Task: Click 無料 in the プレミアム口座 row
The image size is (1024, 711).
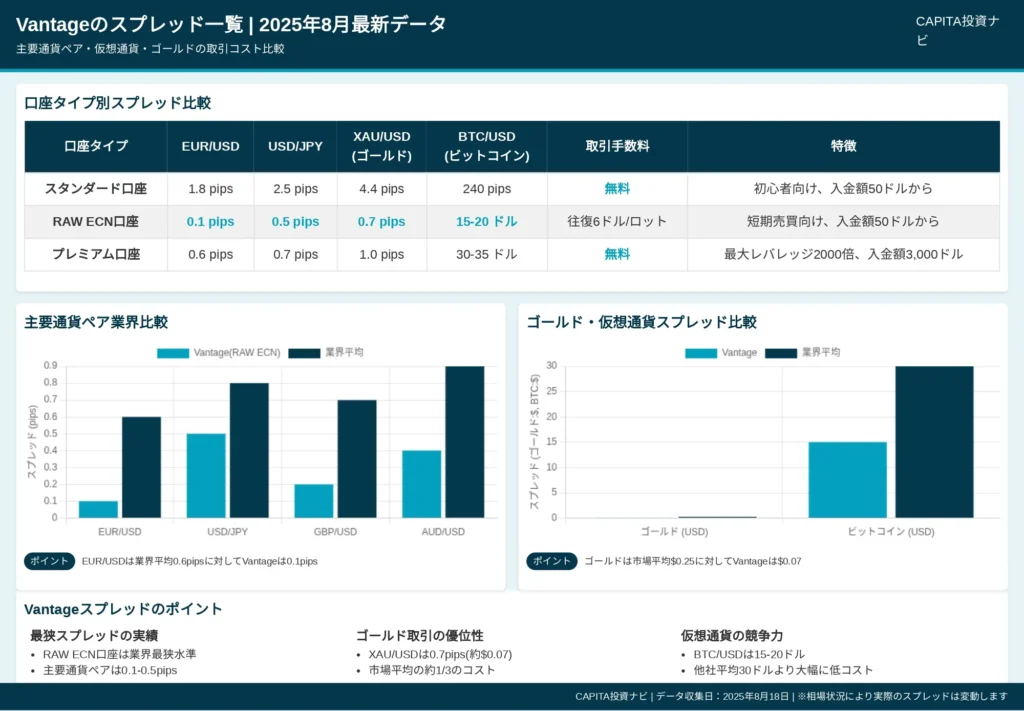Action: (x=617, y=254)
